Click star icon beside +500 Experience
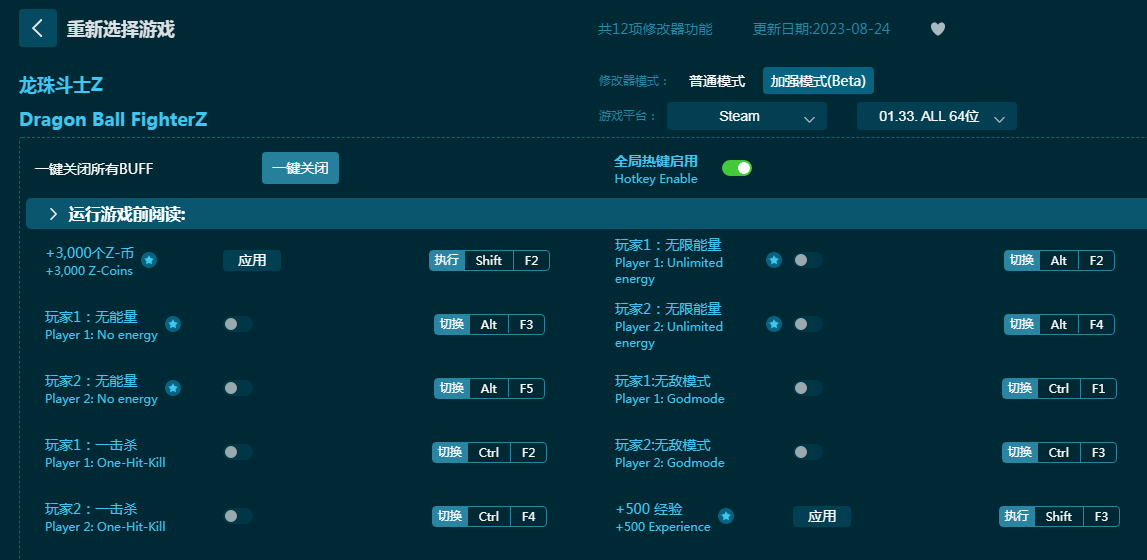Screen dimensions: 1147x560 (x=726, y=516)
